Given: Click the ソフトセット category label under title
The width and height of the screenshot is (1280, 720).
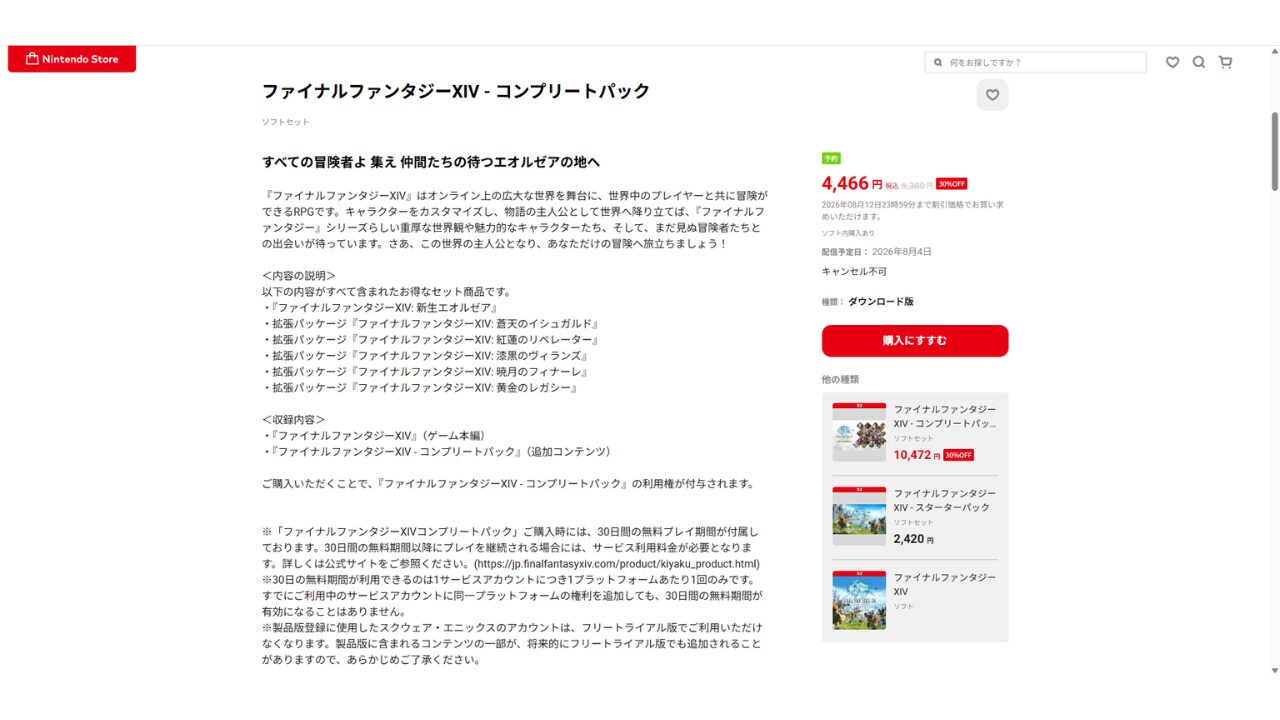Looking at the screenshot, I should click(x=286, y=122).
